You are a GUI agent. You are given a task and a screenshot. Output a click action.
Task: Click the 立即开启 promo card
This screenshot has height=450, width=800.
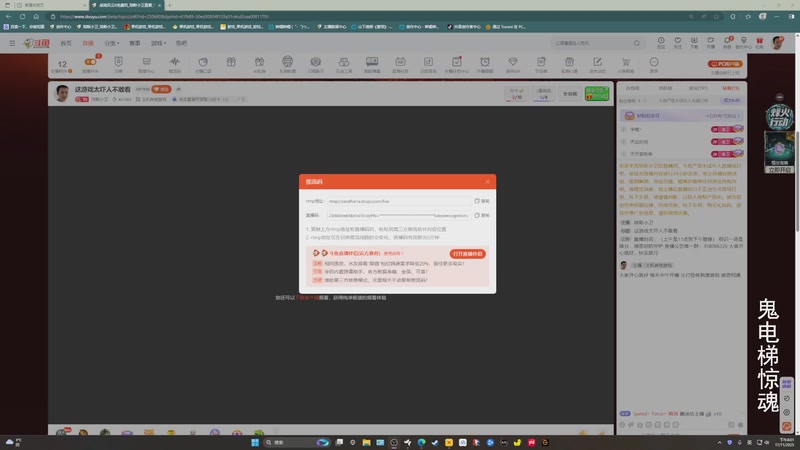click(779, 153)
